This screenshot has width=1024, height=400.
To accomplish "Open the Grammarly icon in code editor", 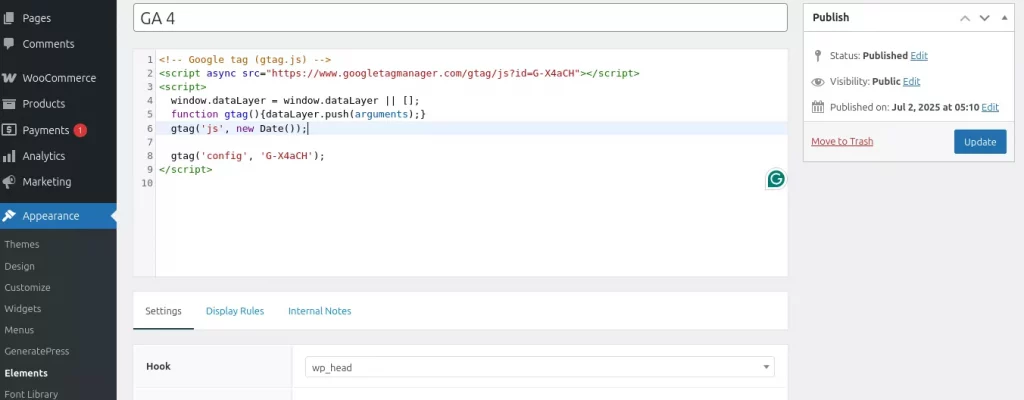I will point(776,179).
